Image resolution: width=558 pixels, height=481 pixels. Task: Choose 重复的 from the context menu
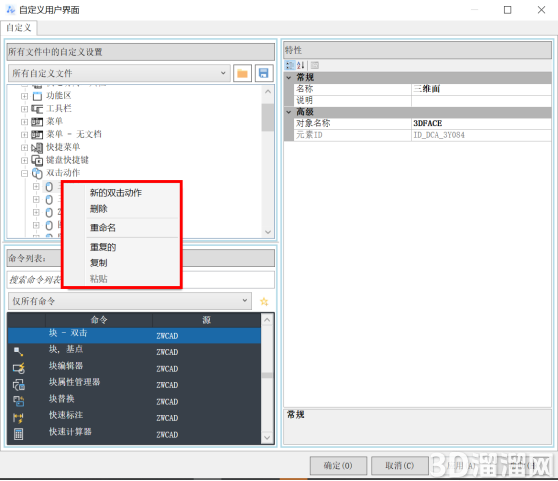point(103,247)
